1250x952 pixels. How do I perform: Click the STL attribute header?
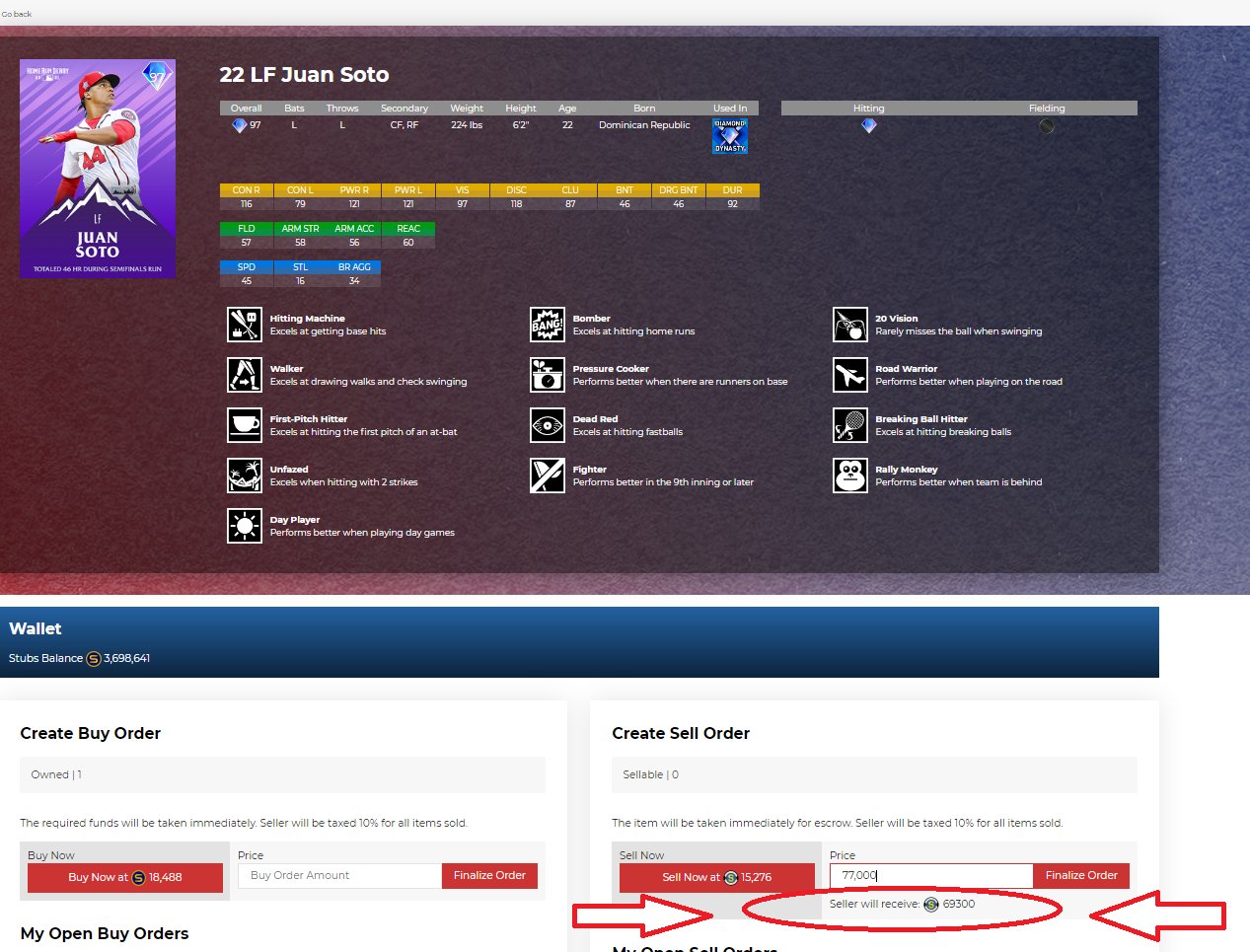click(300, 267)
